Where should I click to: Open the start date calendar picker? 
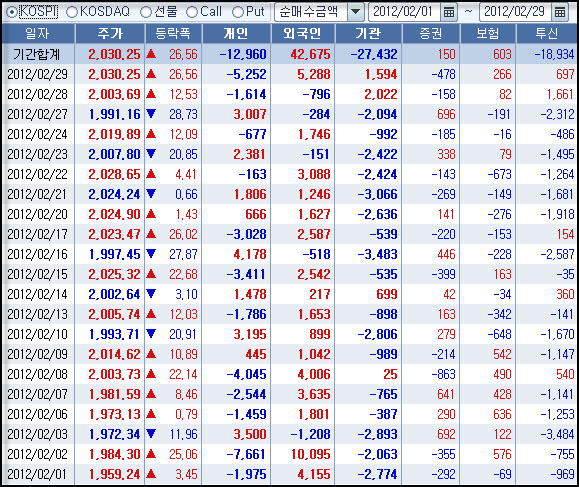(x=449, y=12)
